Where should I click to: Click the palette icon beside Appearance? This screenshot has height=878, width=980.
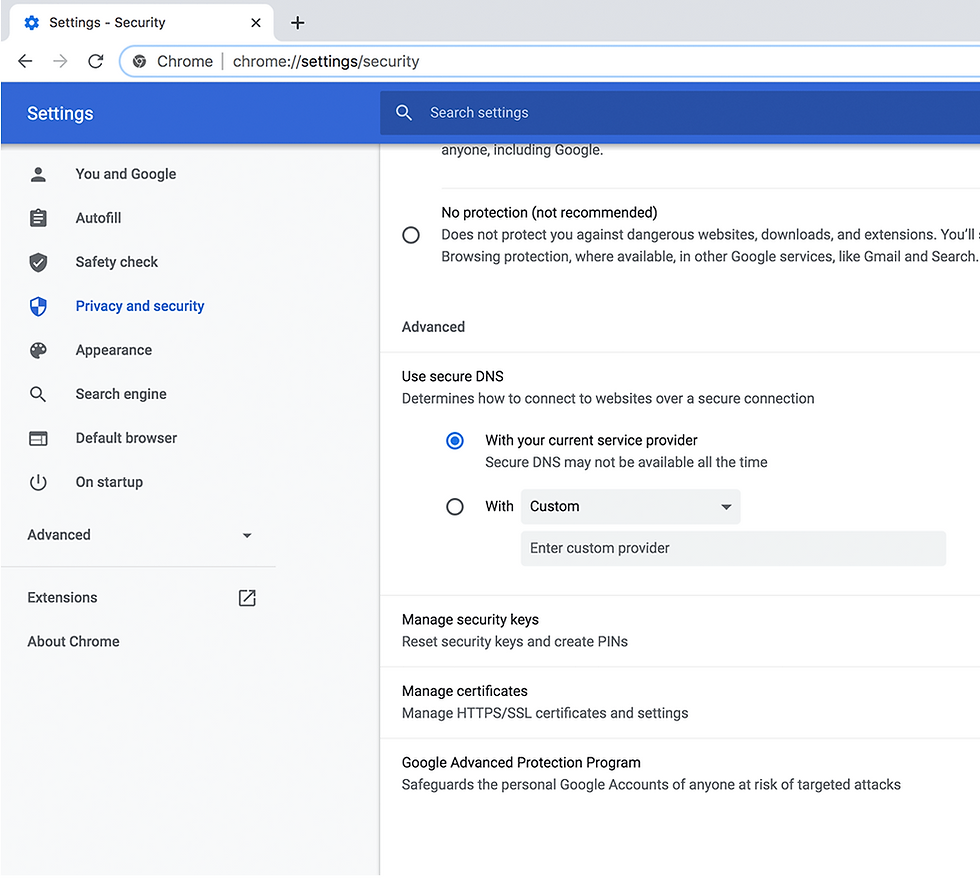point(38,350)
